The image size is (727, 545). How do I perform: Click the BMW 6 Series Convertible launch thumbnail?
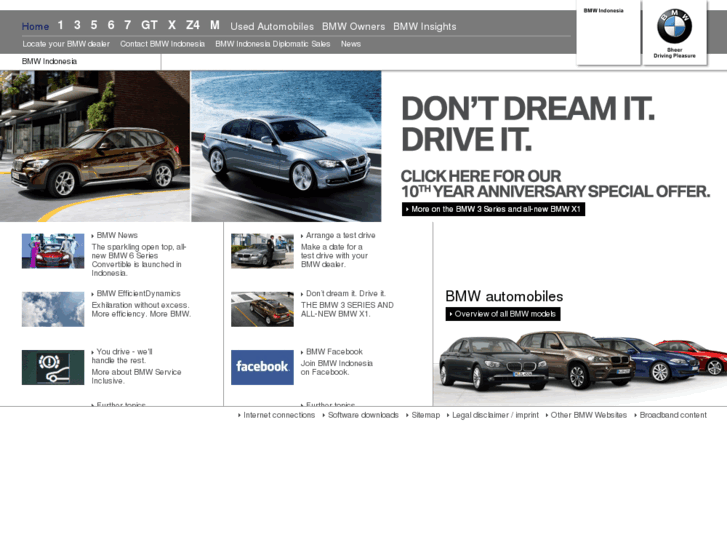coord(53,251)
